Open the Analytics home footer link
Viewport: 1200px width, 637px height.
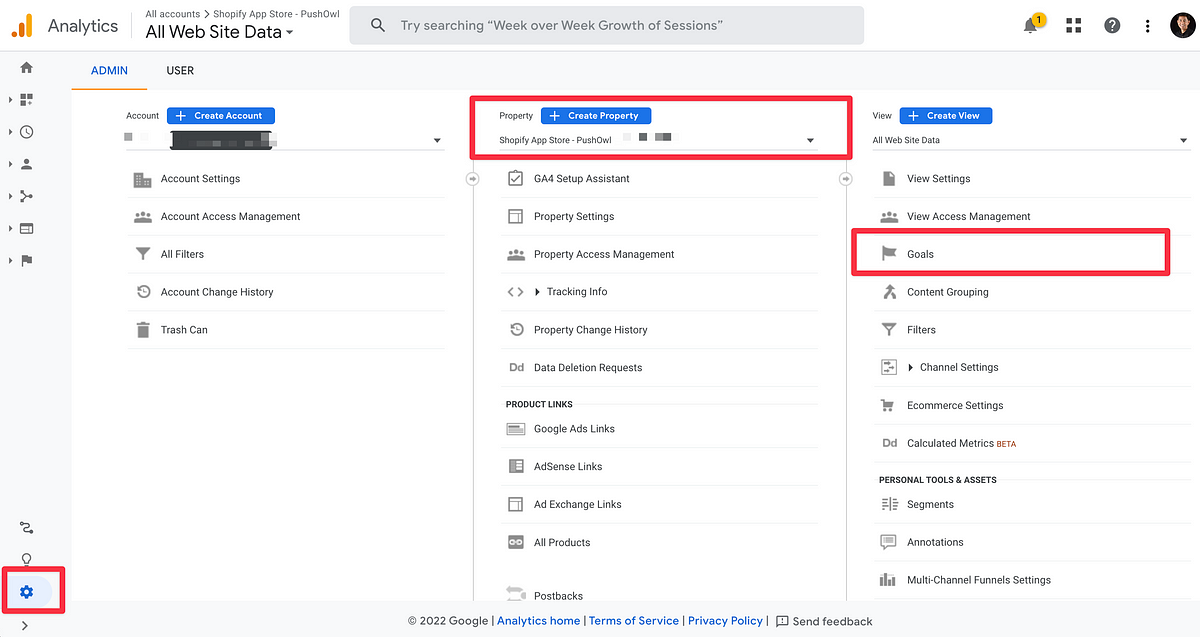click(x=538, y=621)
